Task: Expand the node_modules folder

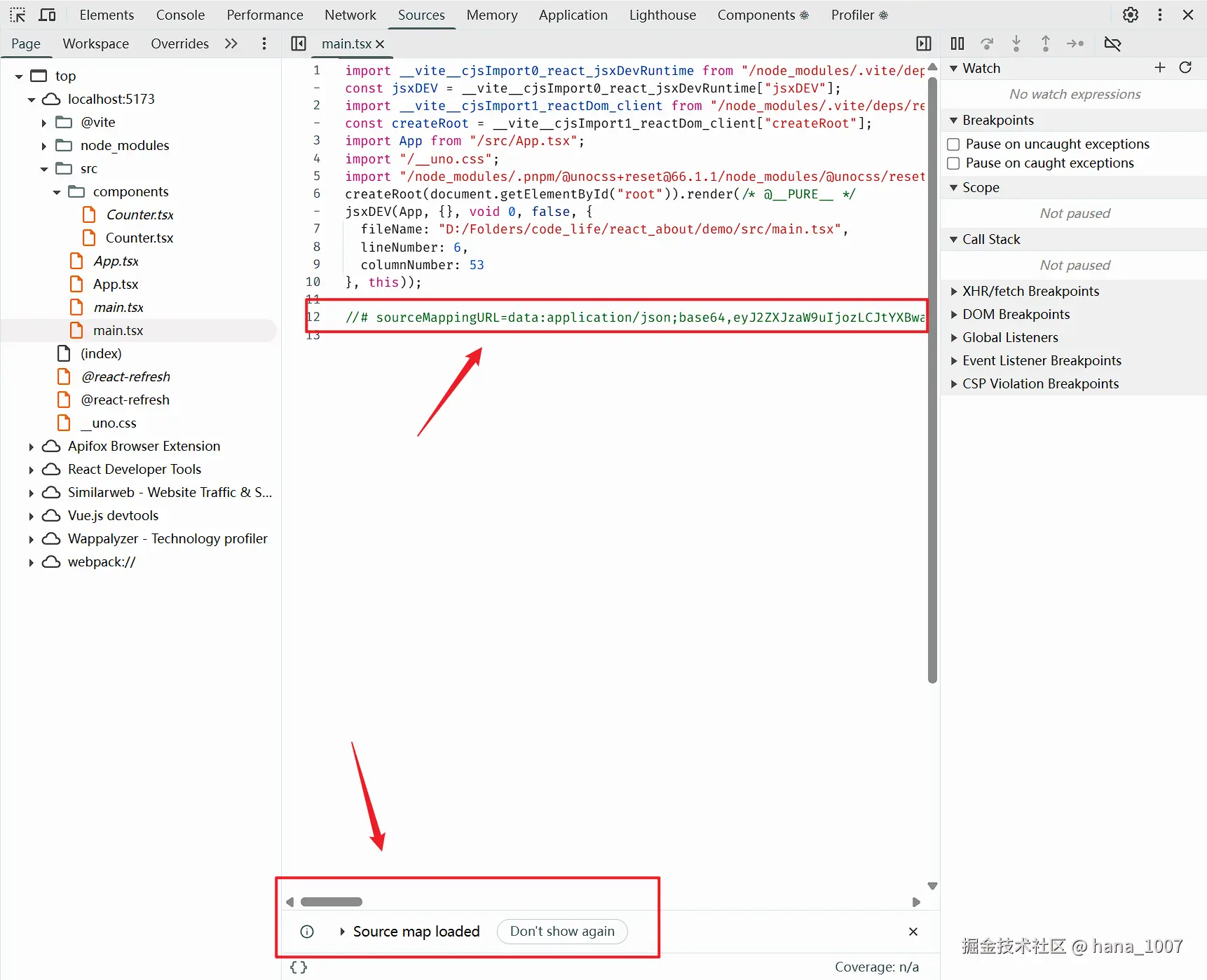Action: pyautogui.click(x=43, y=146)
